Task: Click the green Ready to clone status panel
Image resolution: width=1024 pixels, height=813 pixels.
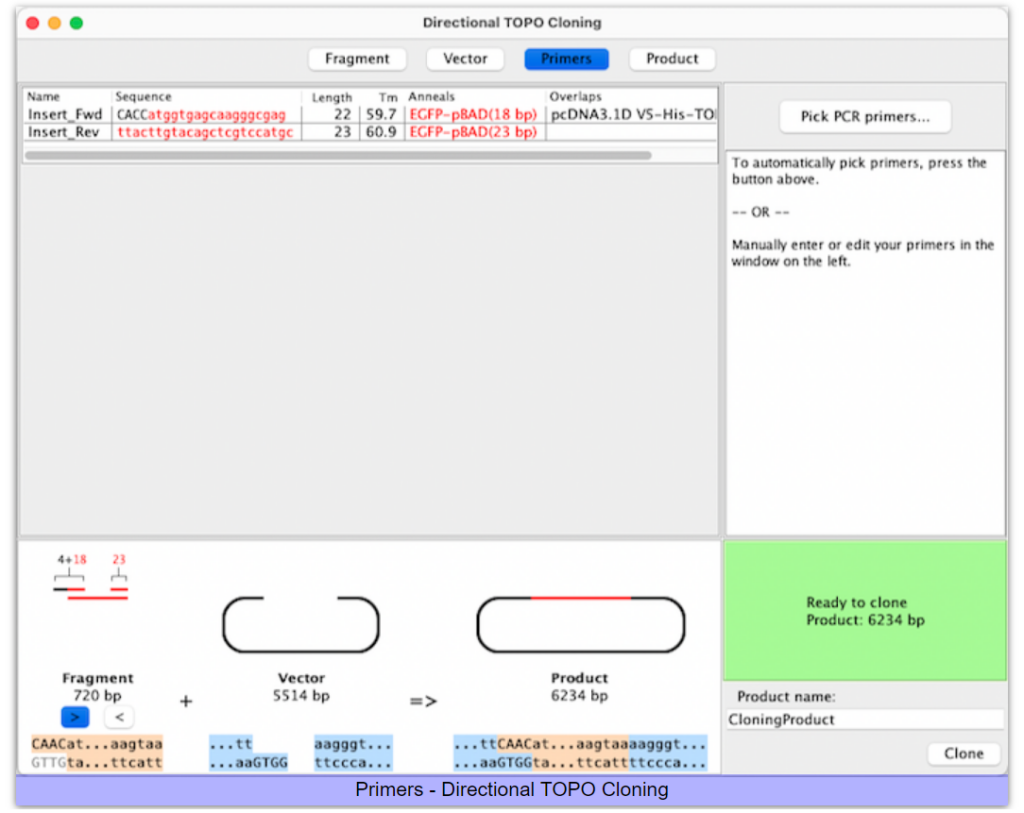Action: tap(865, 611)
